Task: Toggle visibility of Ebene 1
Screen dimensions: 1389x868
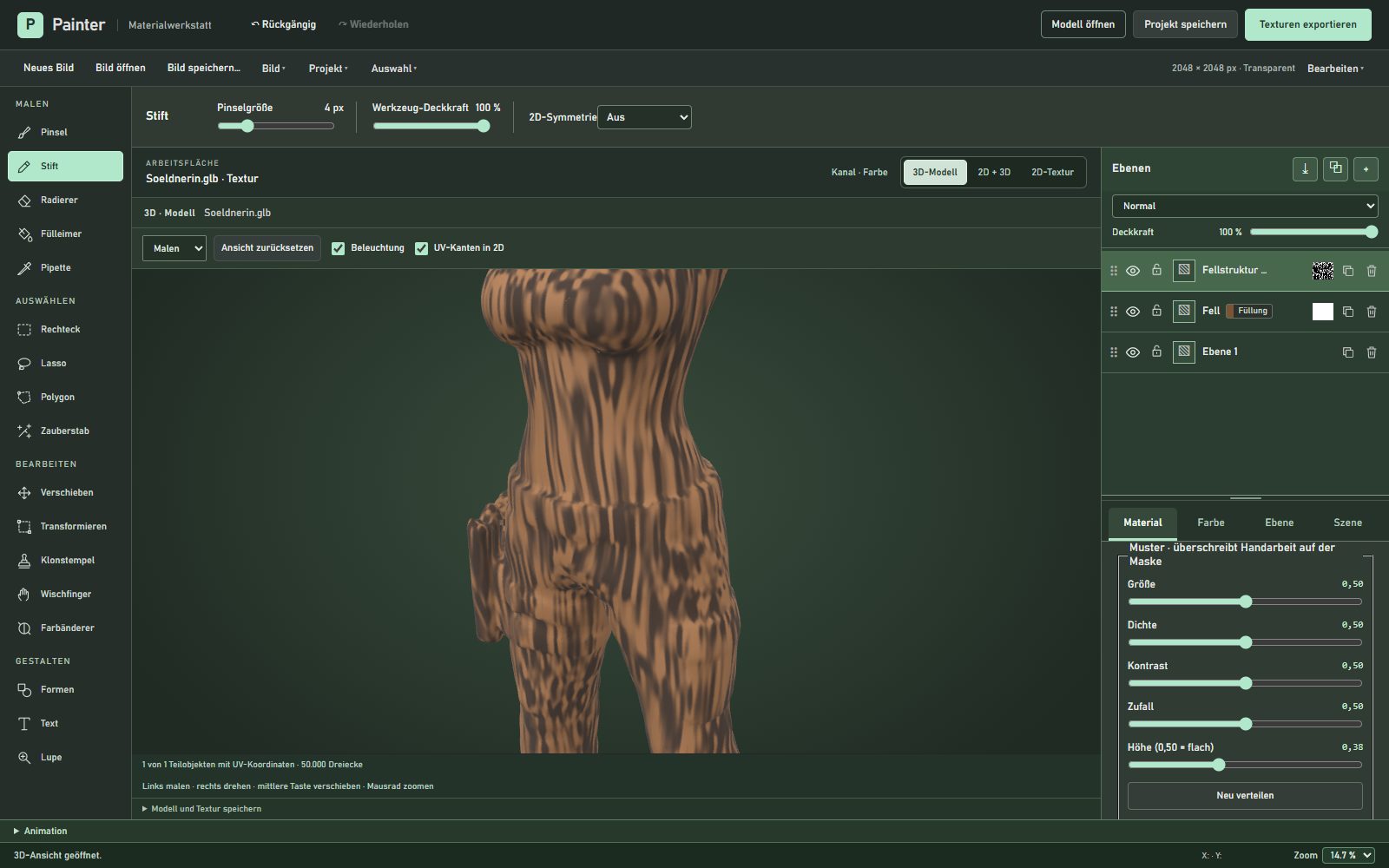Action: pos(1133,352)
